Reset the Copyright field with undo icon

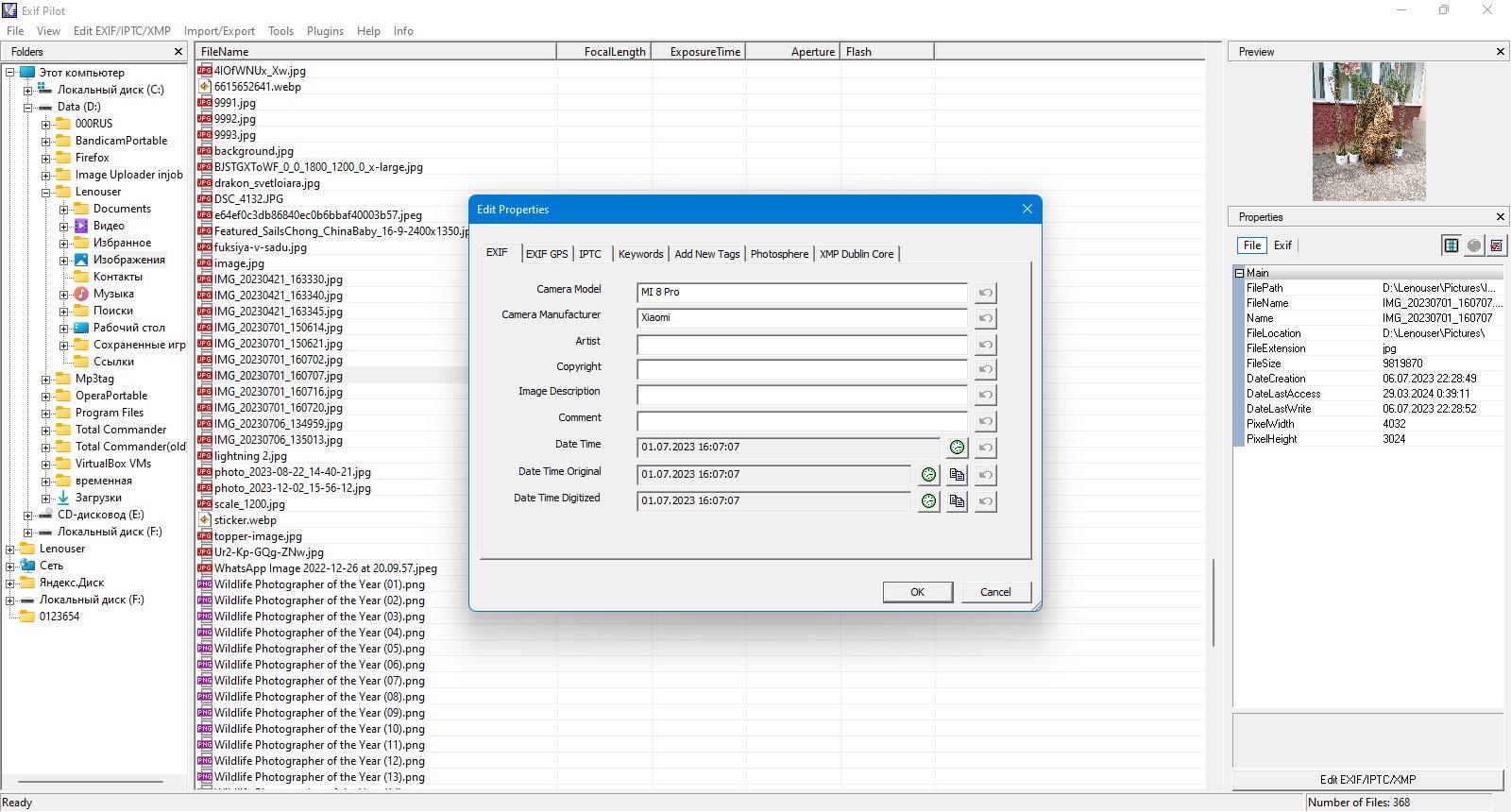[x=985, y=369]
